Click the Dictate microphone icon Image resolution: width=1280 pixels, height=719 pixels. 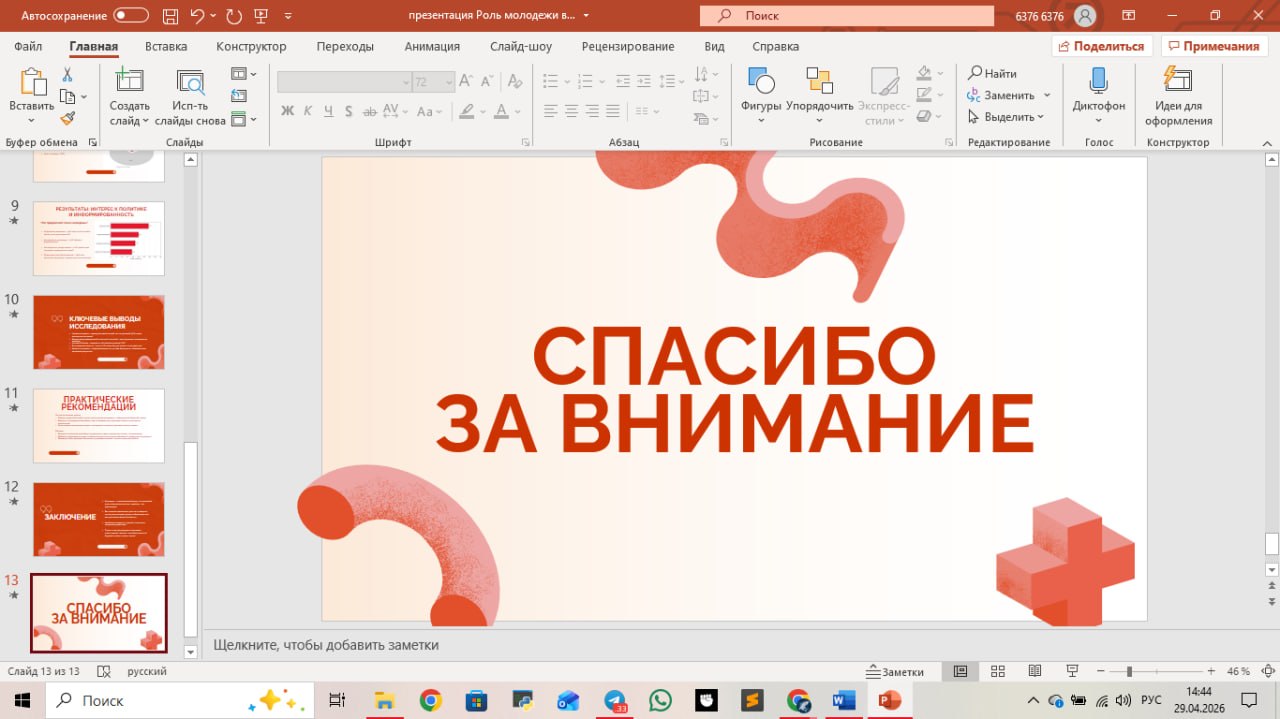(x=1098, y=81)
